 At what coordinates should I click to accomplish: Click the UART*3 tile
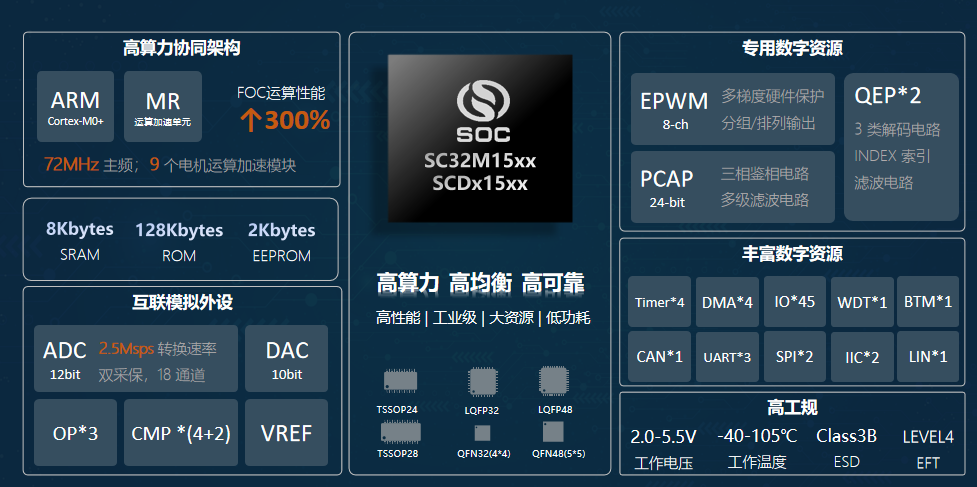[x=727, y=357]
